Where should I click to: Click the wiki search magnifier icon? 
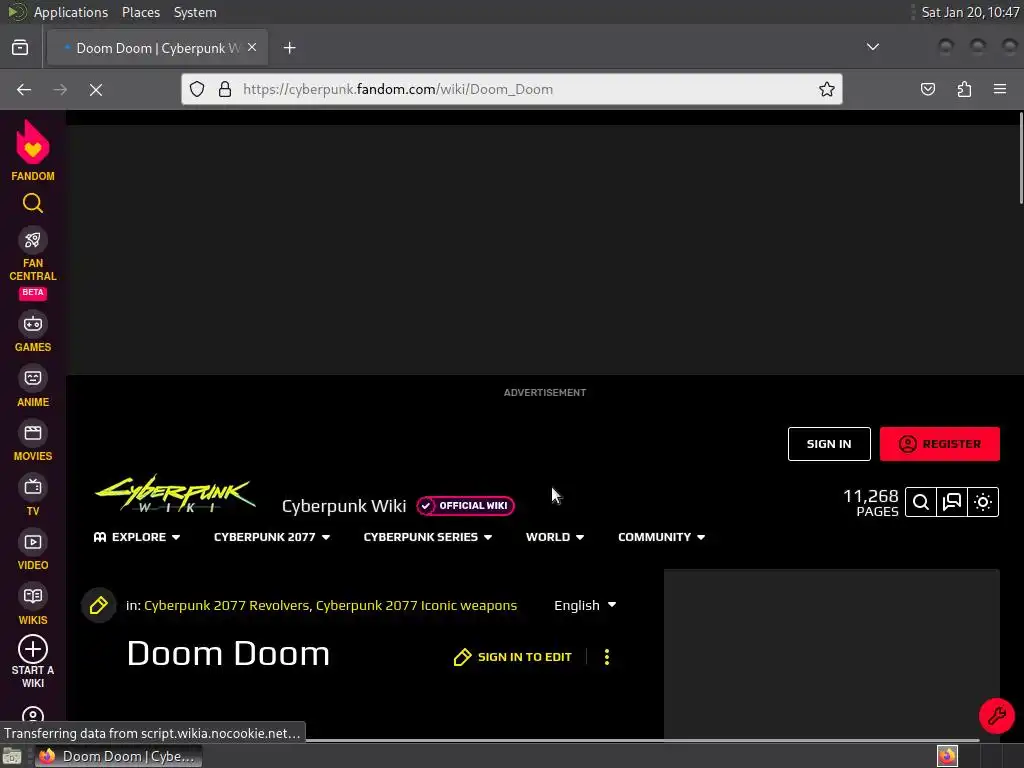click(921, 502)
